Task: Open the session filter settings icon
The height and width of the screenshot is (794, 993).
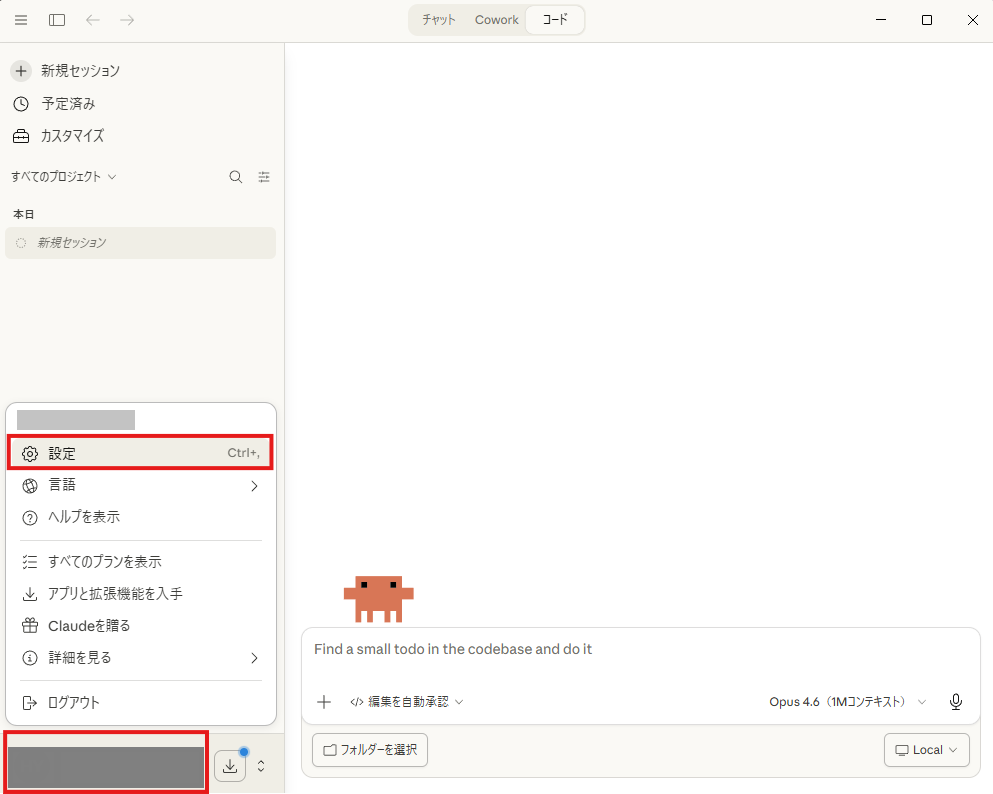Action: click(264, 177)
